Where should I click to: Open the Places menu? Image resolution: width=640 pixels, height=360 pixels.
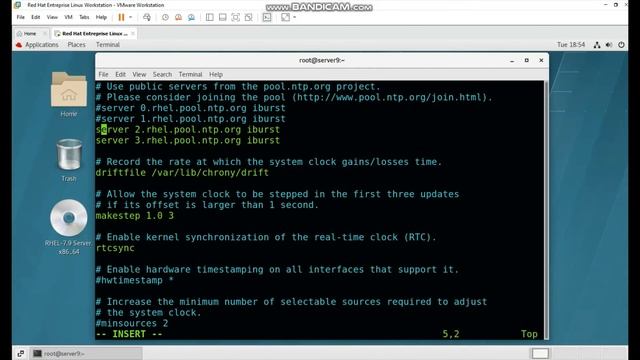coord(77,44)
